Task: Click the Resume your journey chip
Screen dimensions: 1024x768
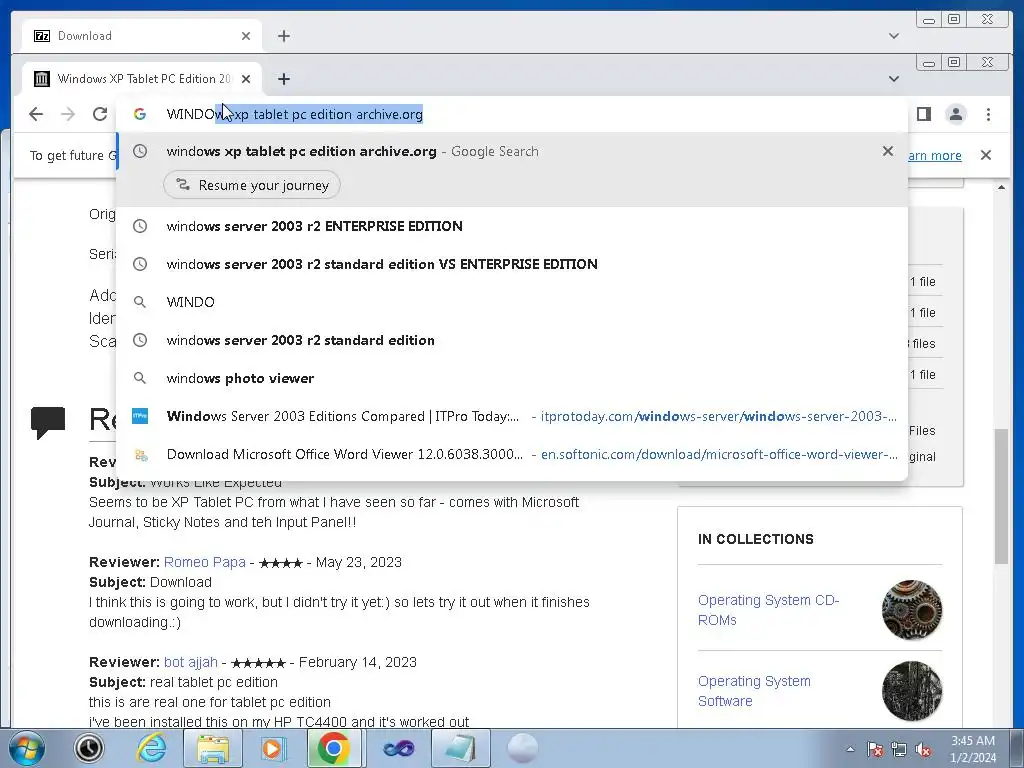Action: click(x=251, y=185)
